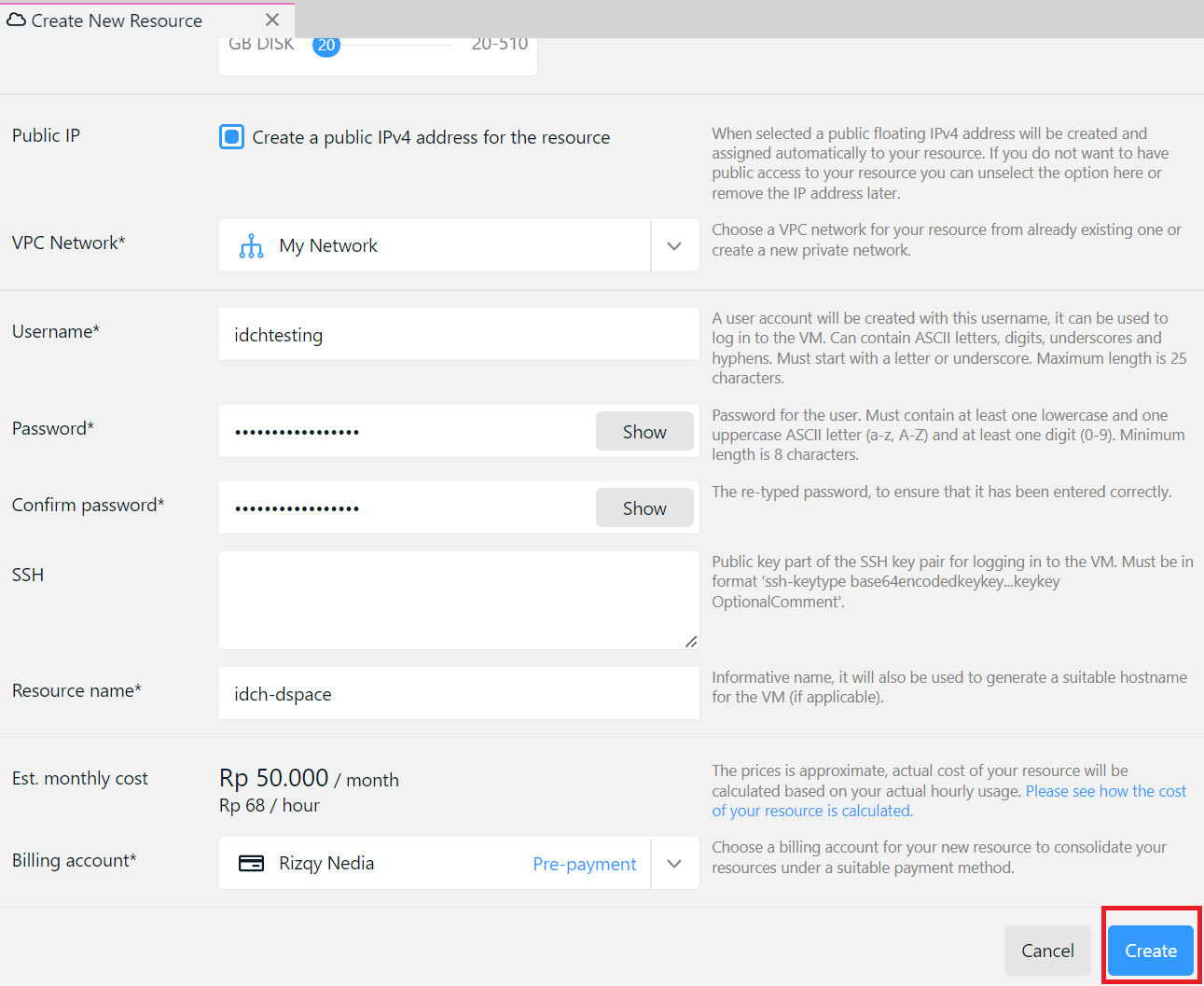1204x986 pixels.
Task: Cancel the resource creation
Action: pos(1047,951)
